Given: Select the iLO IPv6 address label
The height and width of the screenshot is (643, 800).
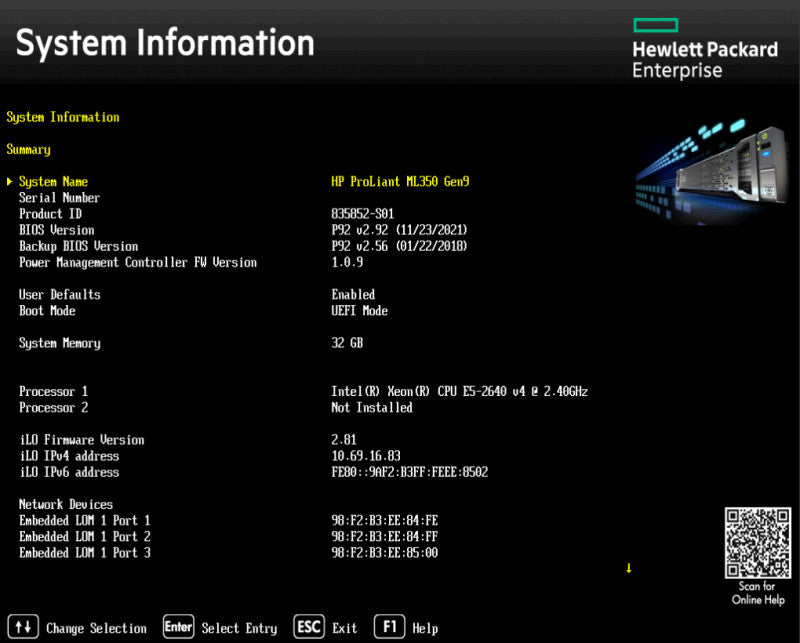Looking at the screenshot, I should 69,473.
